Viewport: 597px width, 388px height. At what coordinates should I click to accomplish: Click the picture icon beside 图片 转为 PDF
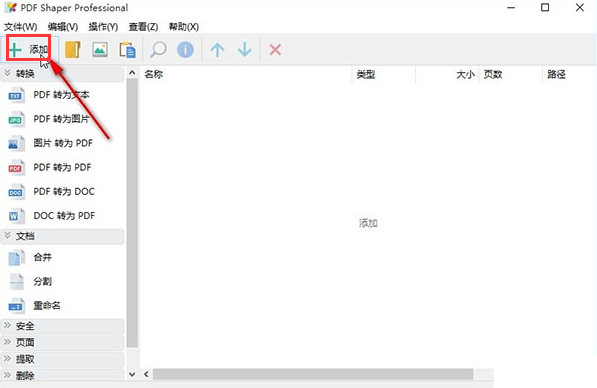[x=16, y=144]
